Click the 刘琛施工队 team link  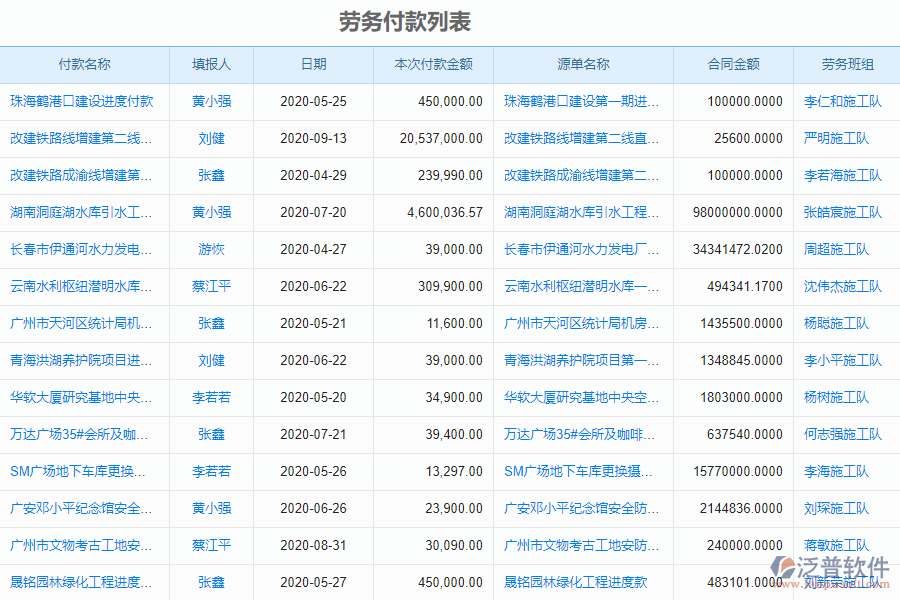(835, 508)
